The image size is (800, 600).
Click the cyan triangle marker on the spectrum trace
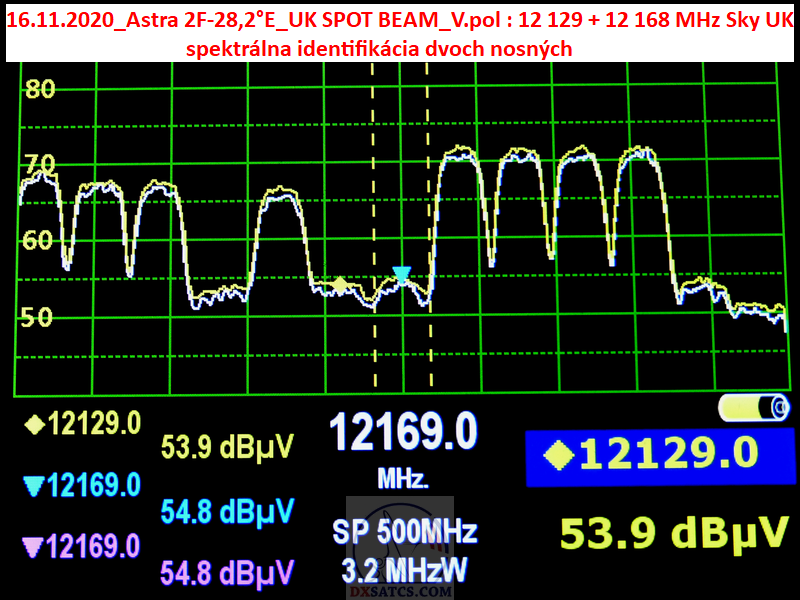coord(401,274)
